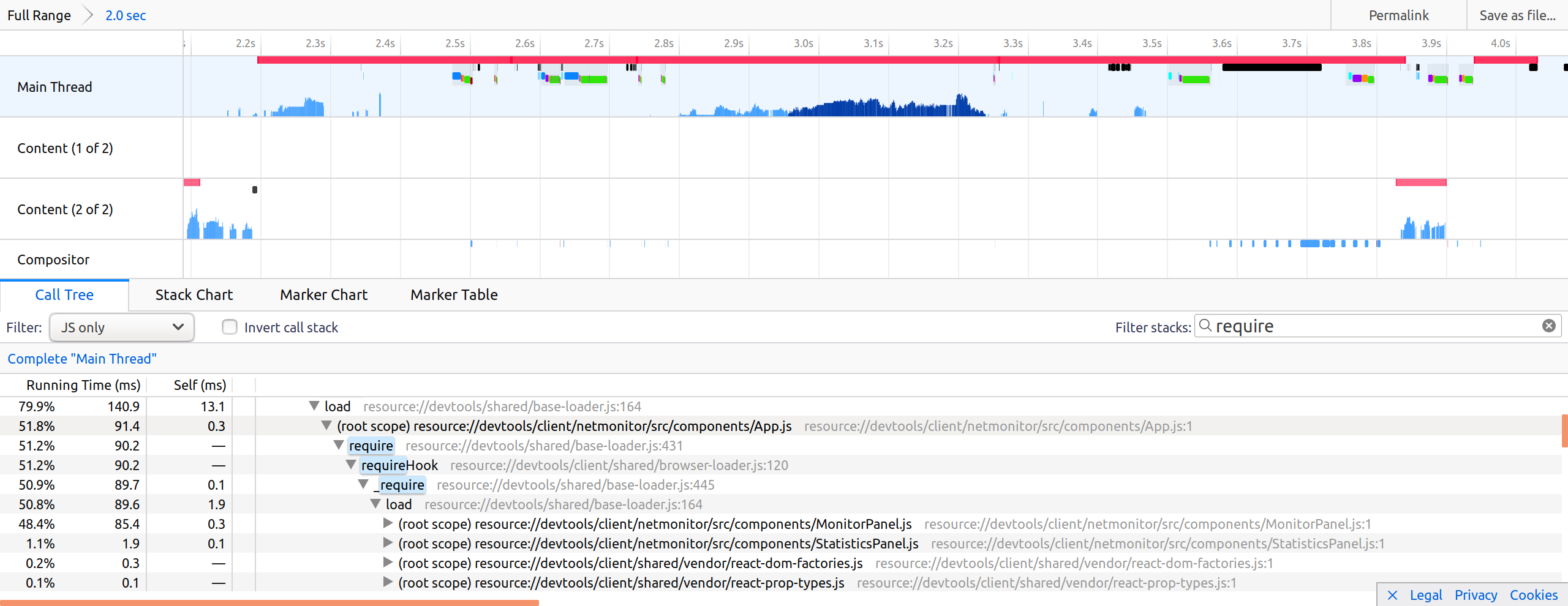This screenshot has width=1568, height=606.
Task: Expand the MonitorPanel.js root scope node
Action: pos(388,524)
